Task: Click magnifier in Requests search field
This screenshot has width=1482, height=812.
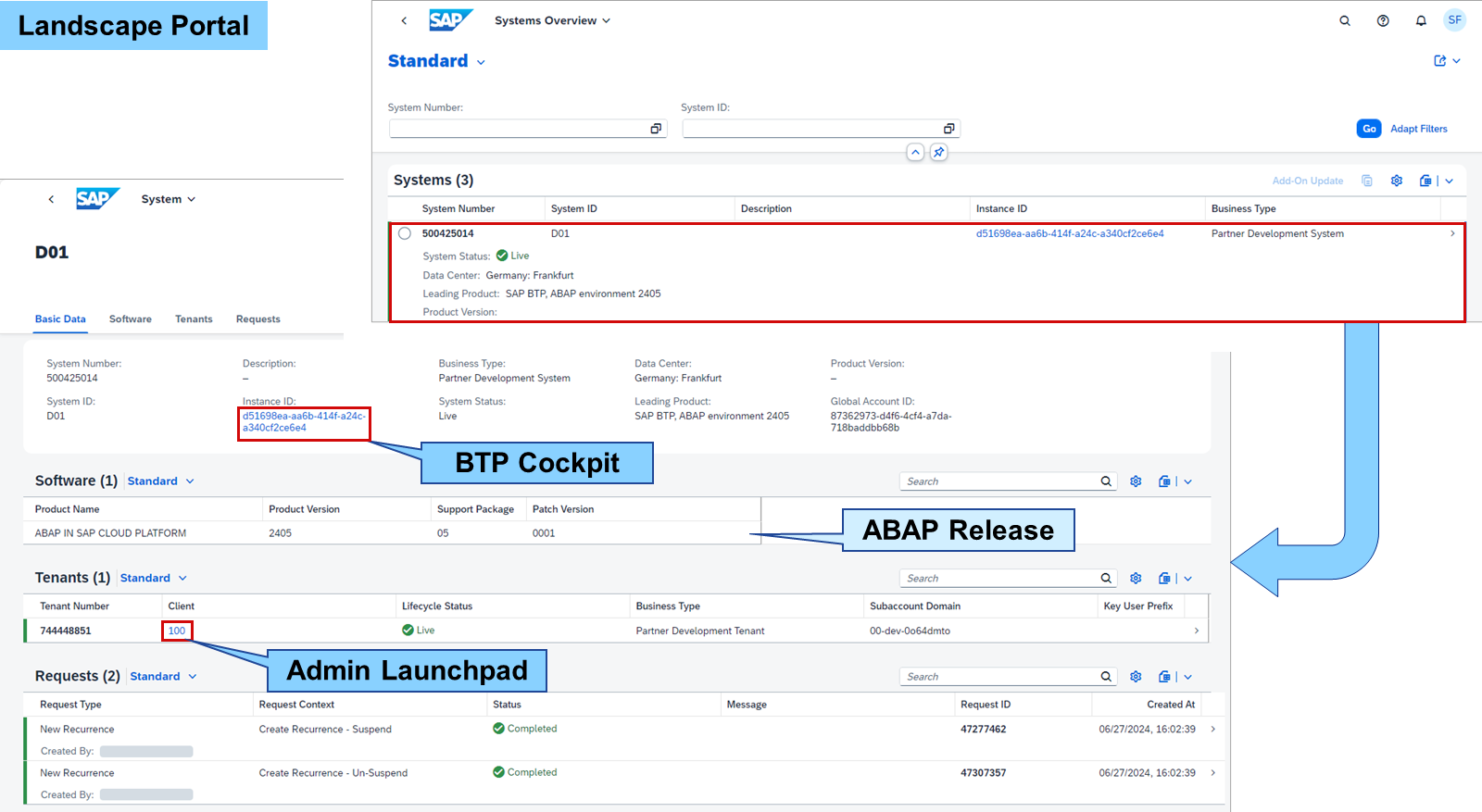Action: click(x=1106, y=677)
